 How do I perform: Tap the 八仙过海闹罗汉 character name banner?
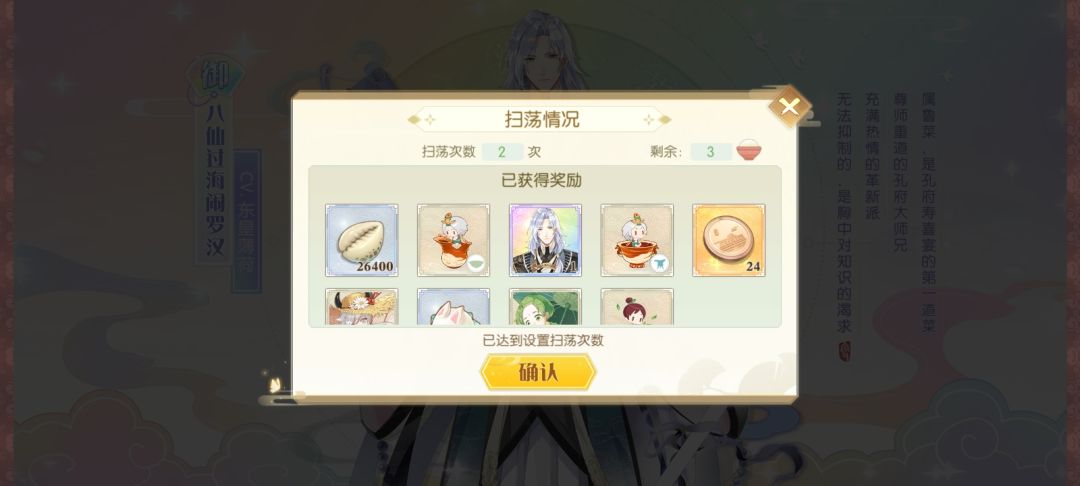[215, 182]
